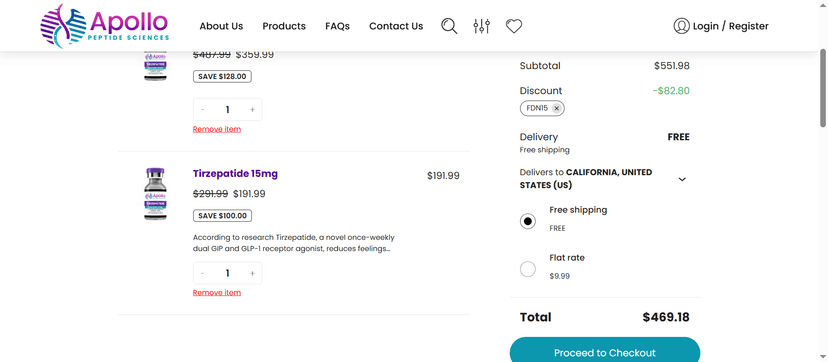The image size is (828, 362).
Task: Select the Free shipping radio option
Action: [x=528, y=221]
